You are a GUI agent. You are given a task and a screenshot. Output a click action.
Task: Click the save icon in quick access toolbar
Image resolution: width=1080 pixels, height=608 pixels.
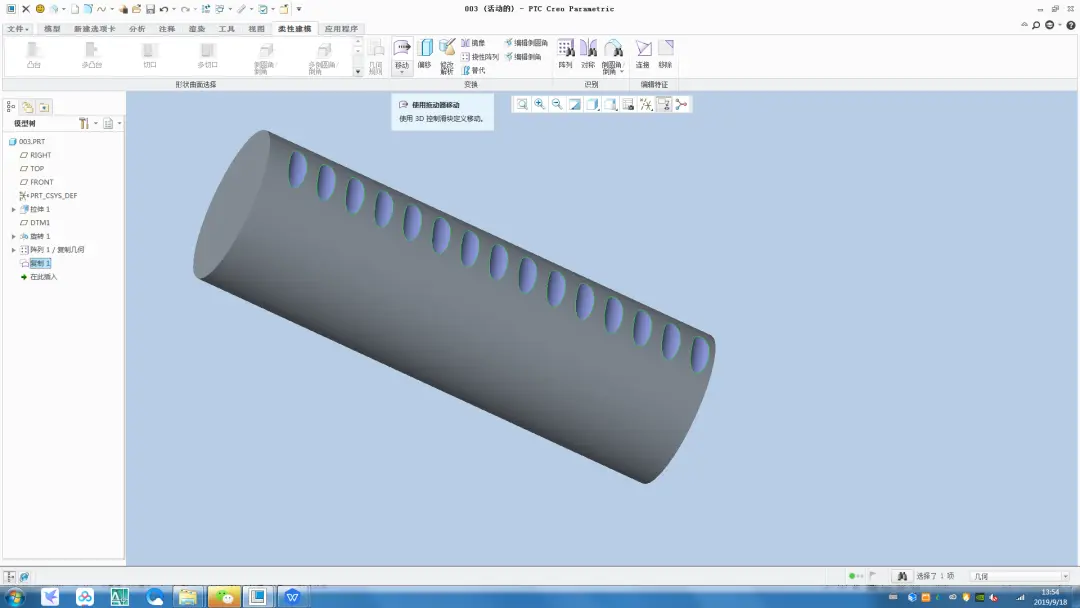point(150,9)
